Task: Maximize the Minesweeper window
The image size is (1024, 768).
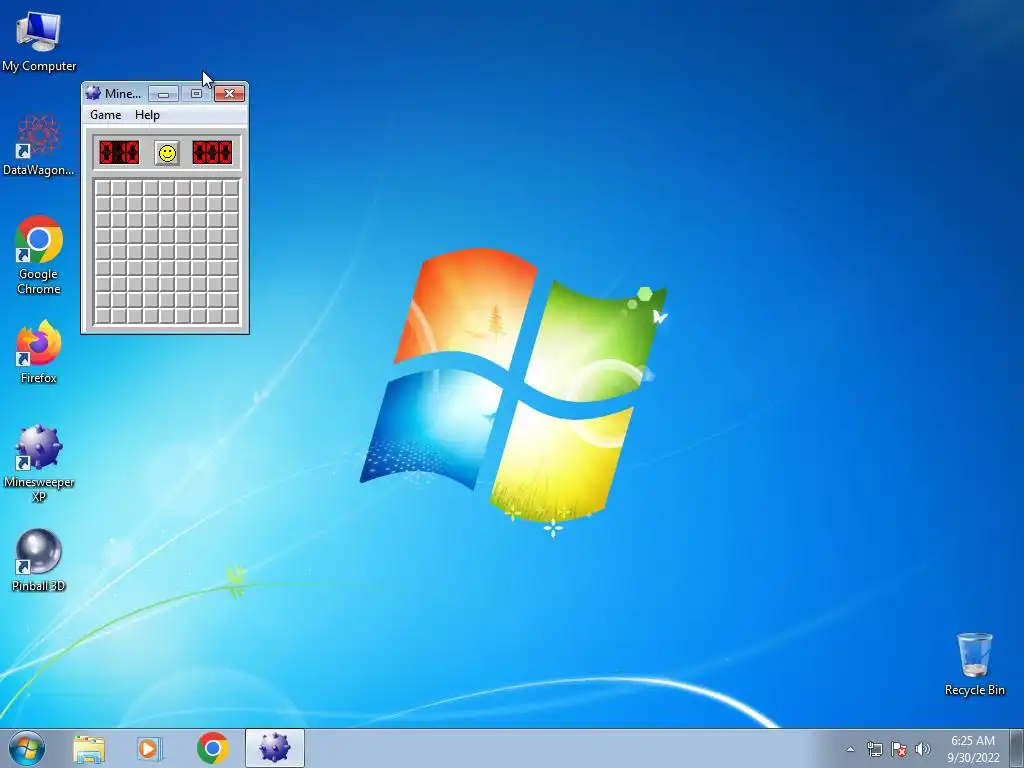Action: pyautogui.click(x=196, y=94)
